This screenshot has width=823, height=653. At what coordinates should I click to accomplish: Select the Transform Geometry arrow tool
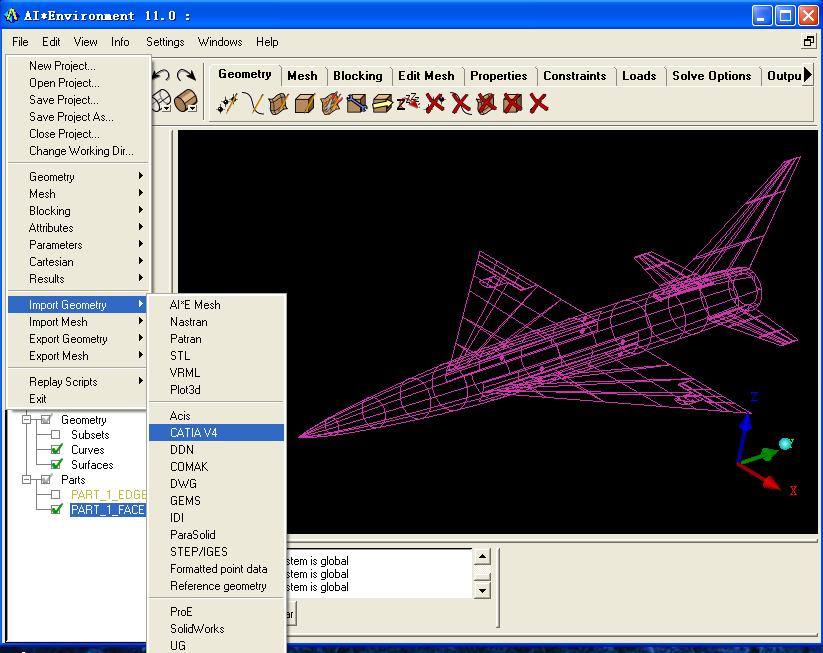pyautogui.click(x=382, y=103)
